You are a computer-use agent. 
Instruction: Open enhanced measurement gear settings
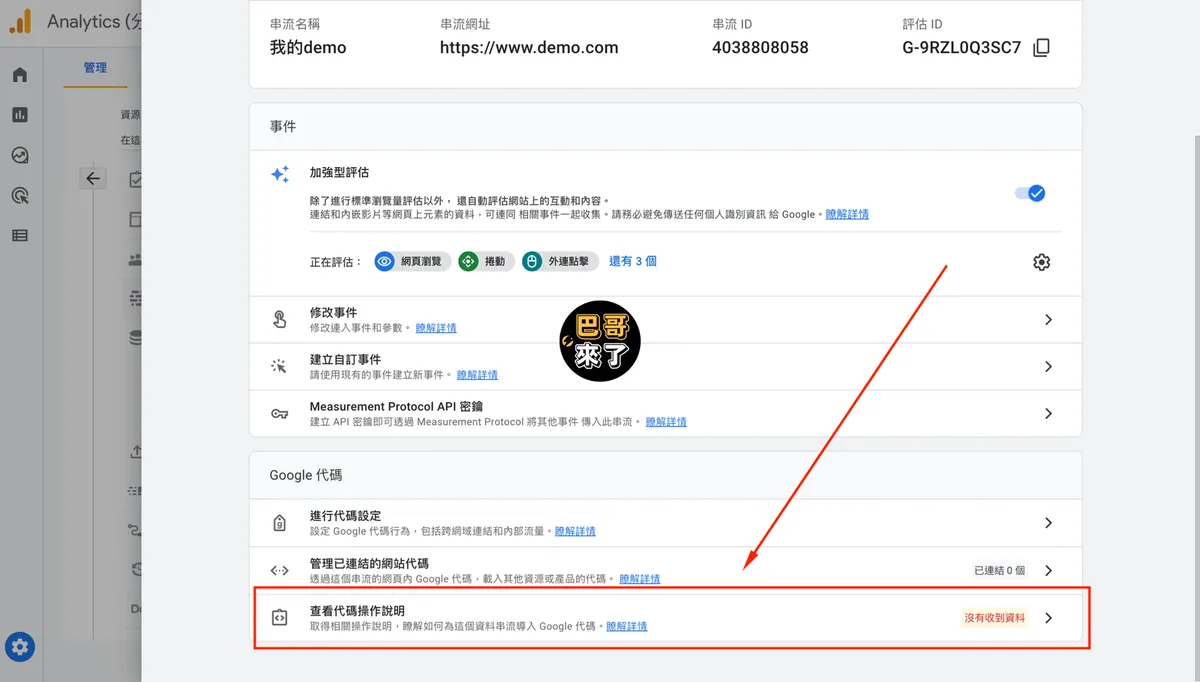pyautogui.click(x=1041, y=262)
